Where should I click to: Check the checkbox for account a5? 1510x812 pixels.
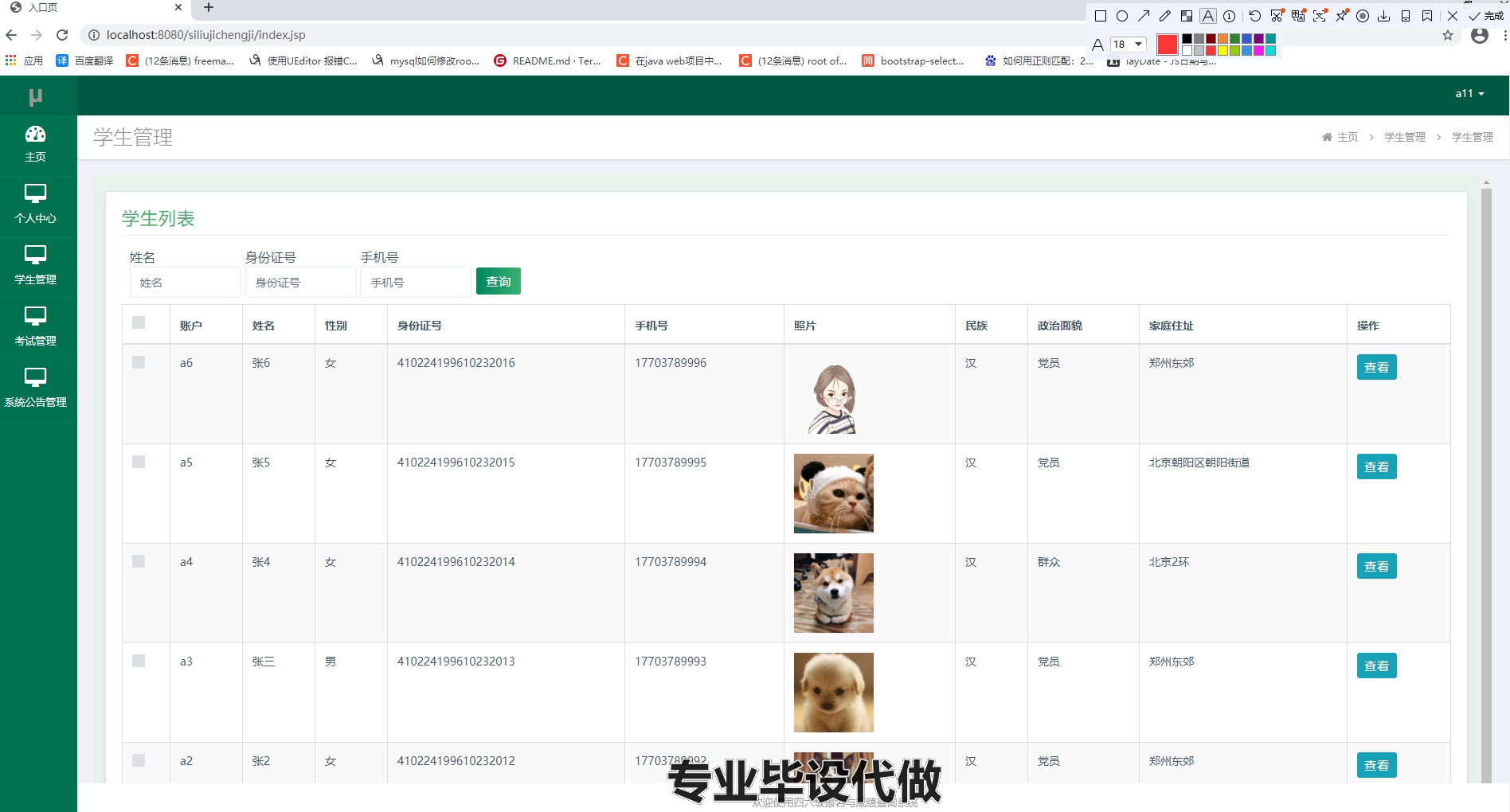139,462
